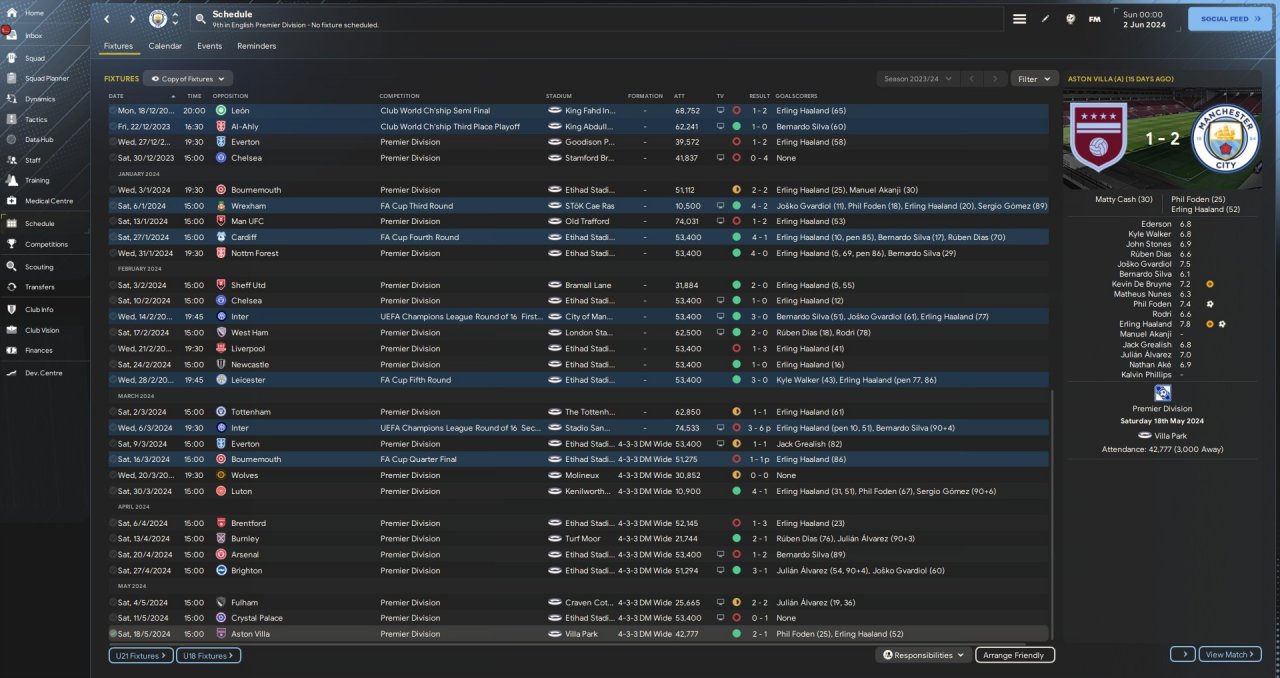This screenshot has height=678, width=1280.
Task: Sort by the Result column header
Action: pos(759,96)
